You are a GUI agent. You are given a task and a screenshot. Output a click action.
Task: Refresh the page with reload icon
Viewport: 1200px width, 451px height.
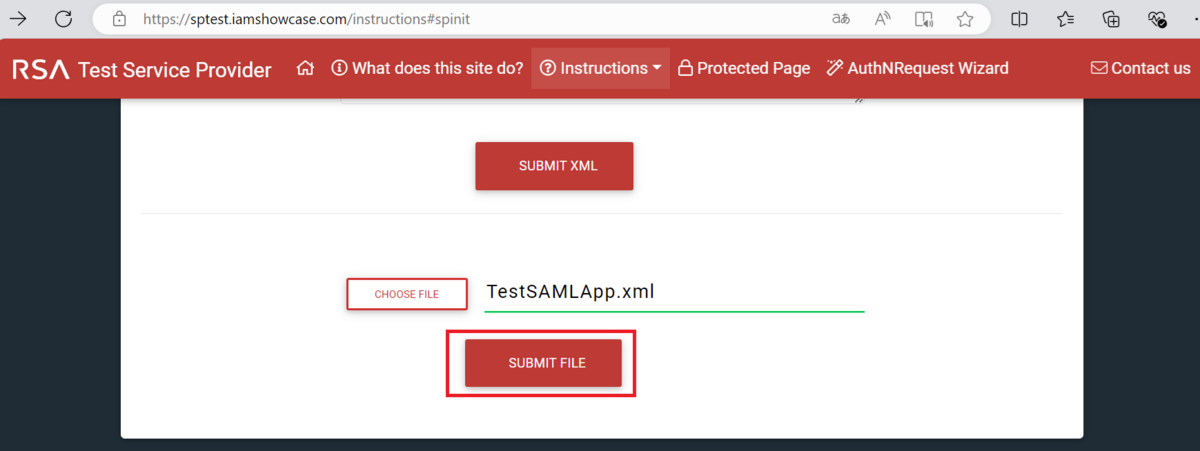pyautogui.click(x=63, y=18)
